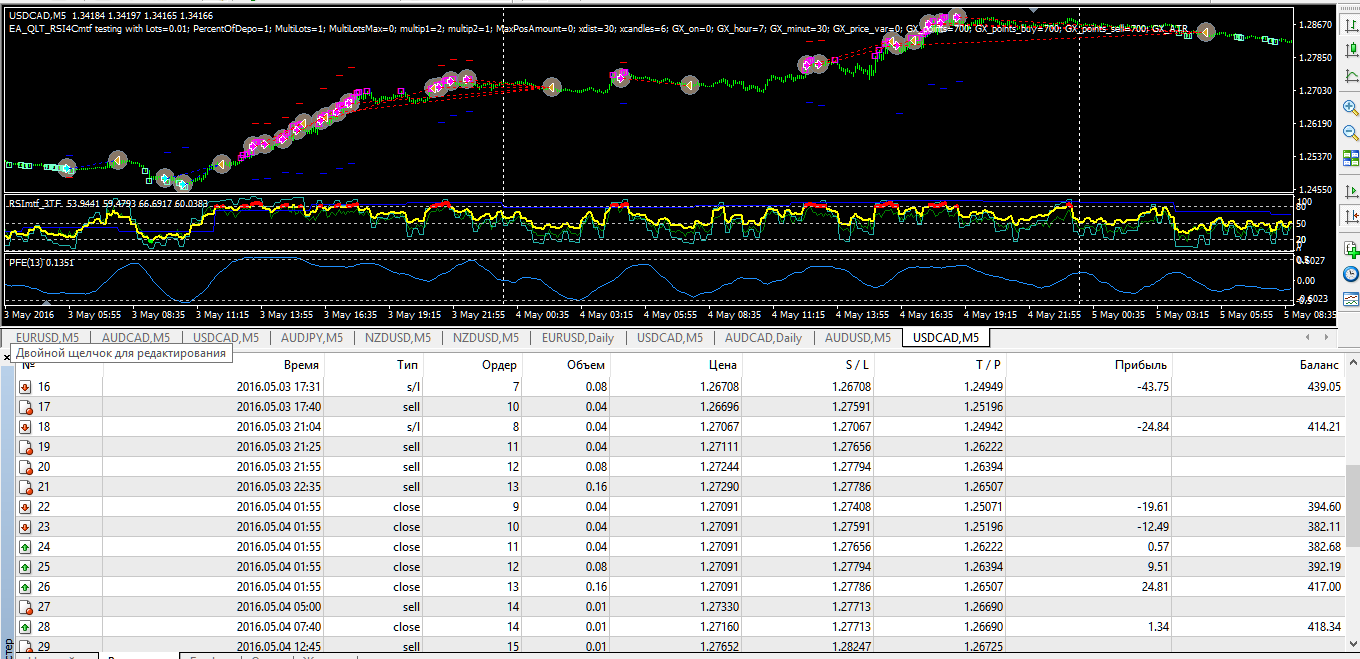1360x659 pixels.
Task: Click the red close icon in row 22
Action: pos(27,507)
